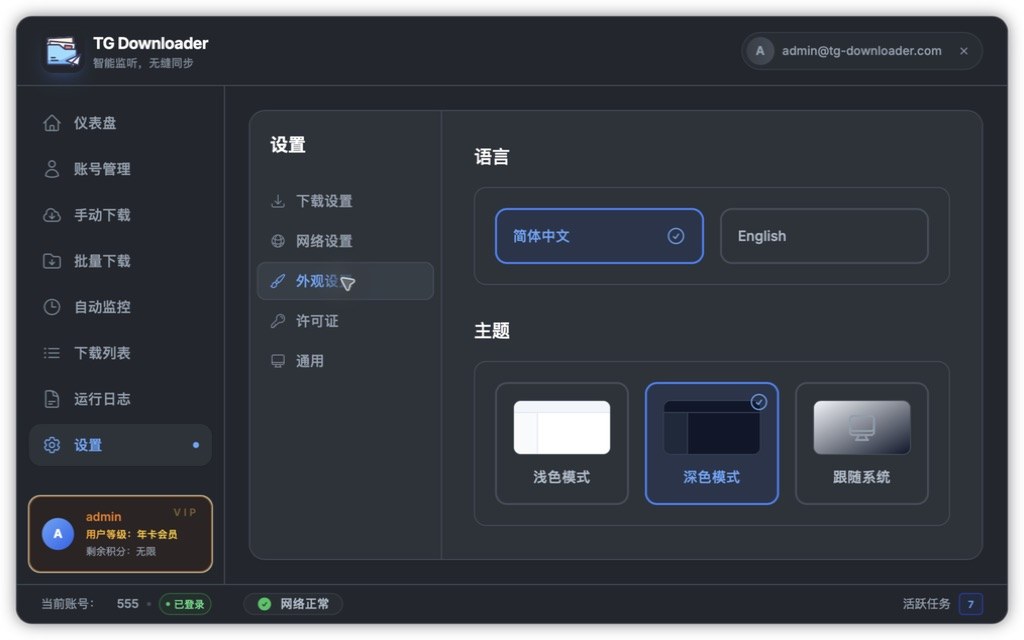Click the cloud download icon beside 手动下载
The width and height of the screenshot is (1024, 640).
click(52, 215)
